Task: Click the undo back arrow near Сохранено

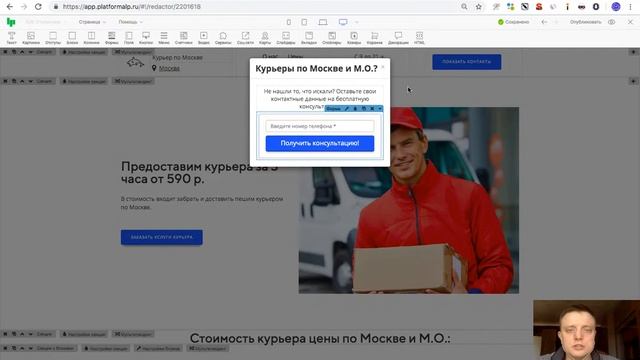Action: click(x=544, y=22)
